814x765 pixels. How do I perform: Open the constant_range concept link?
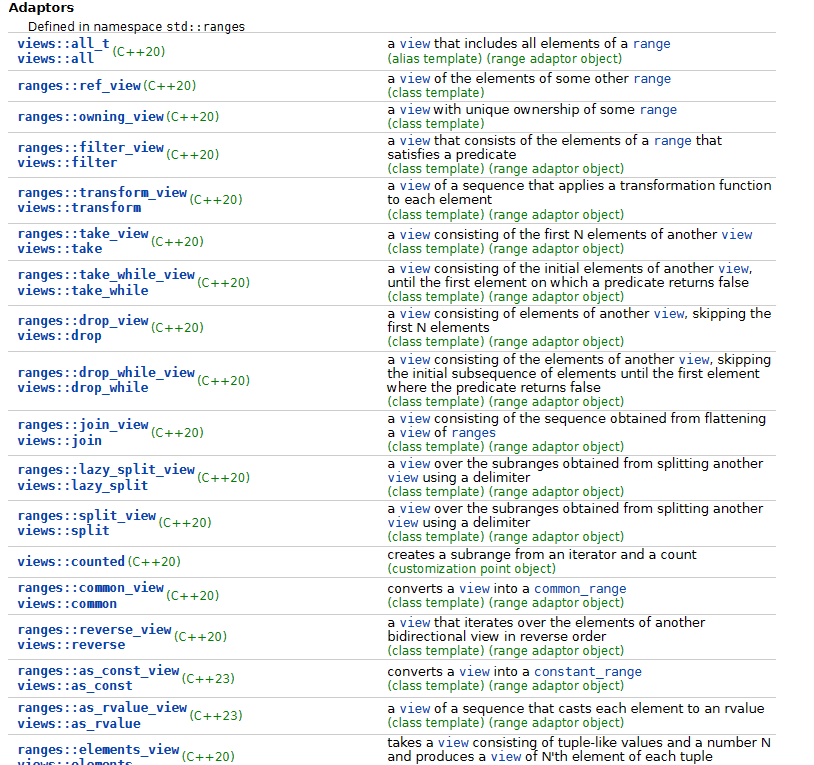[x=588, y=672]
